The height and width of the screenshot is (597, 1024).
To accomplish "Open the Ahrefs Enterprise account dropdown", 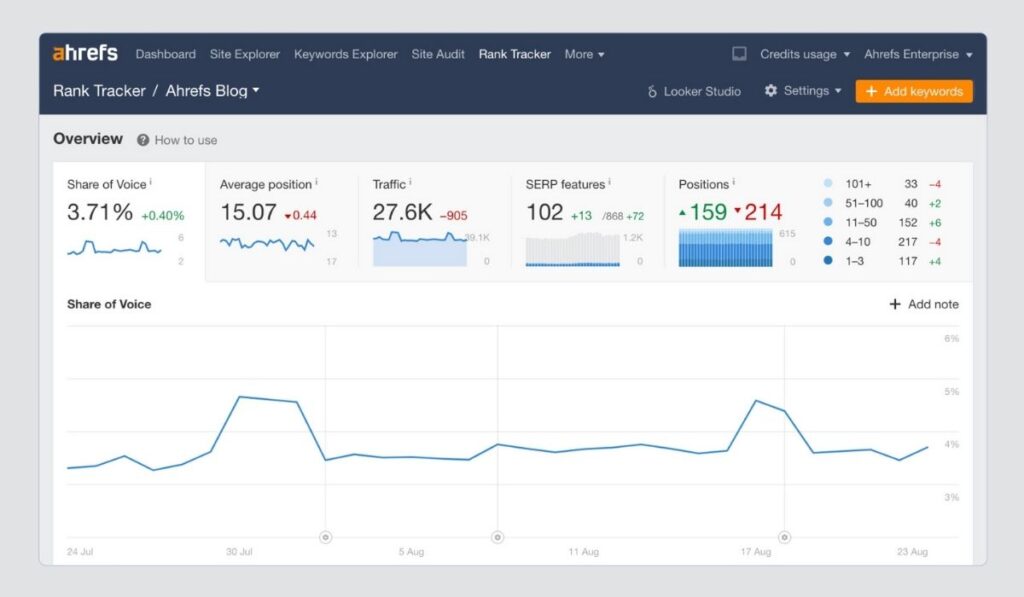I will [918, 54].
